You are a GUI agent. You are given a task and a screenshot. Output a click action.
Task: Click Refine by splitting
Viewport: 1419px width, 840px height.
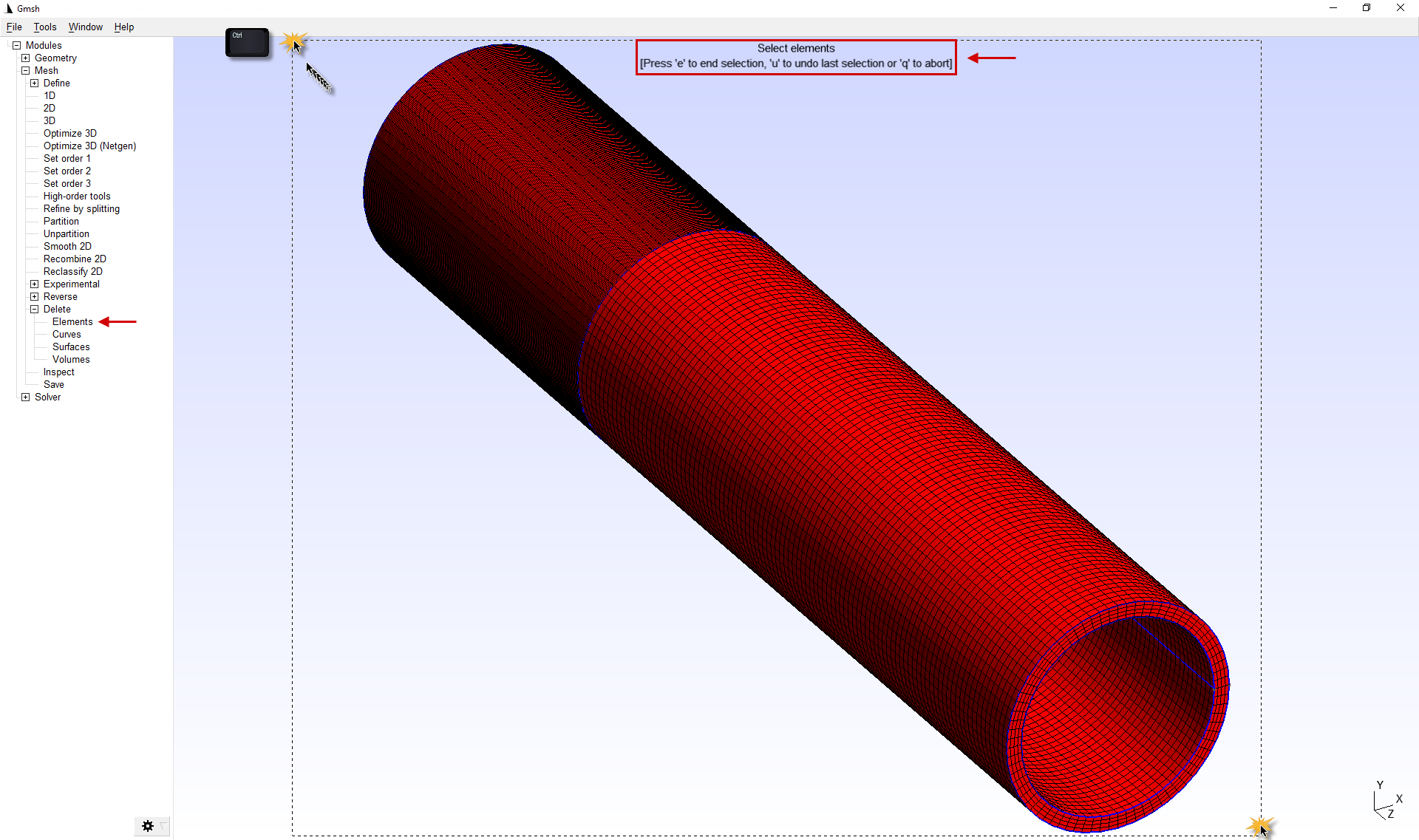(81, 208)
